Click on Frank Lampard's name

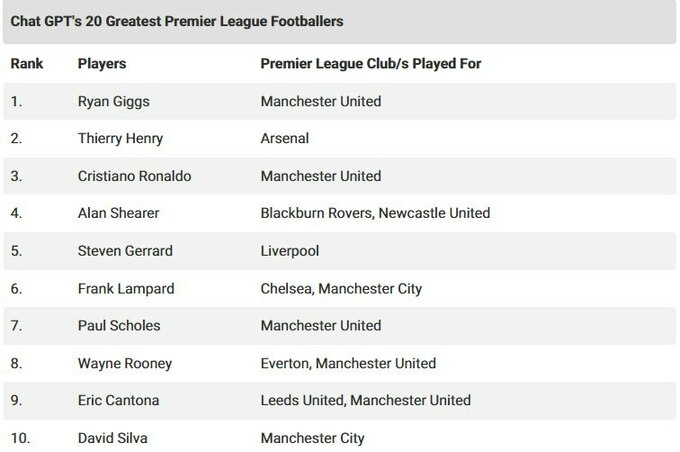pyautogui.click(x=125, y=288)
